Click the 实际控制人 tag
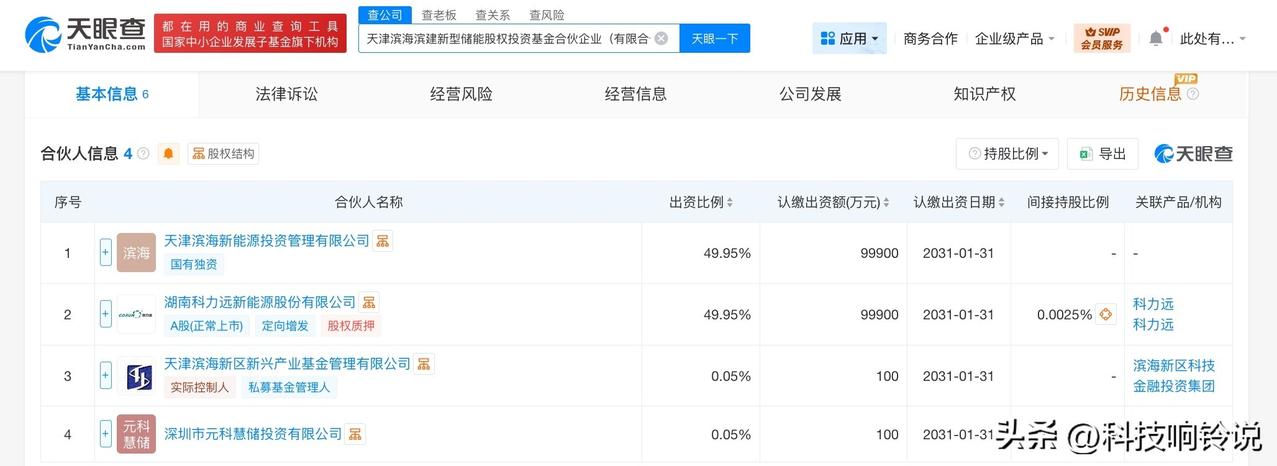Image resolution: width=1277 pixels, height=466 pixels. coord(200,387)
